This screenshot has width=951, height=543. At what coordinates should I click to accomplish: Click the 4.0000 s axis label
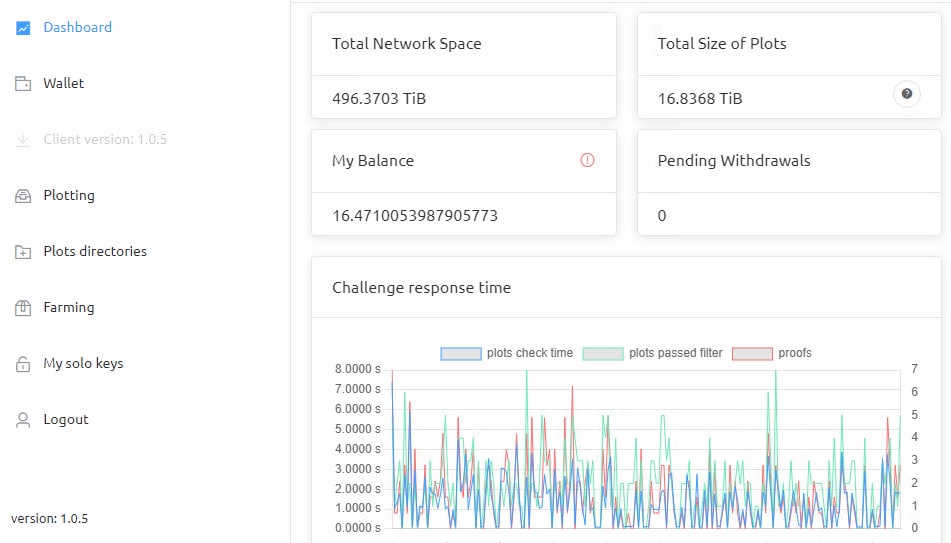(x=357, y=449)
